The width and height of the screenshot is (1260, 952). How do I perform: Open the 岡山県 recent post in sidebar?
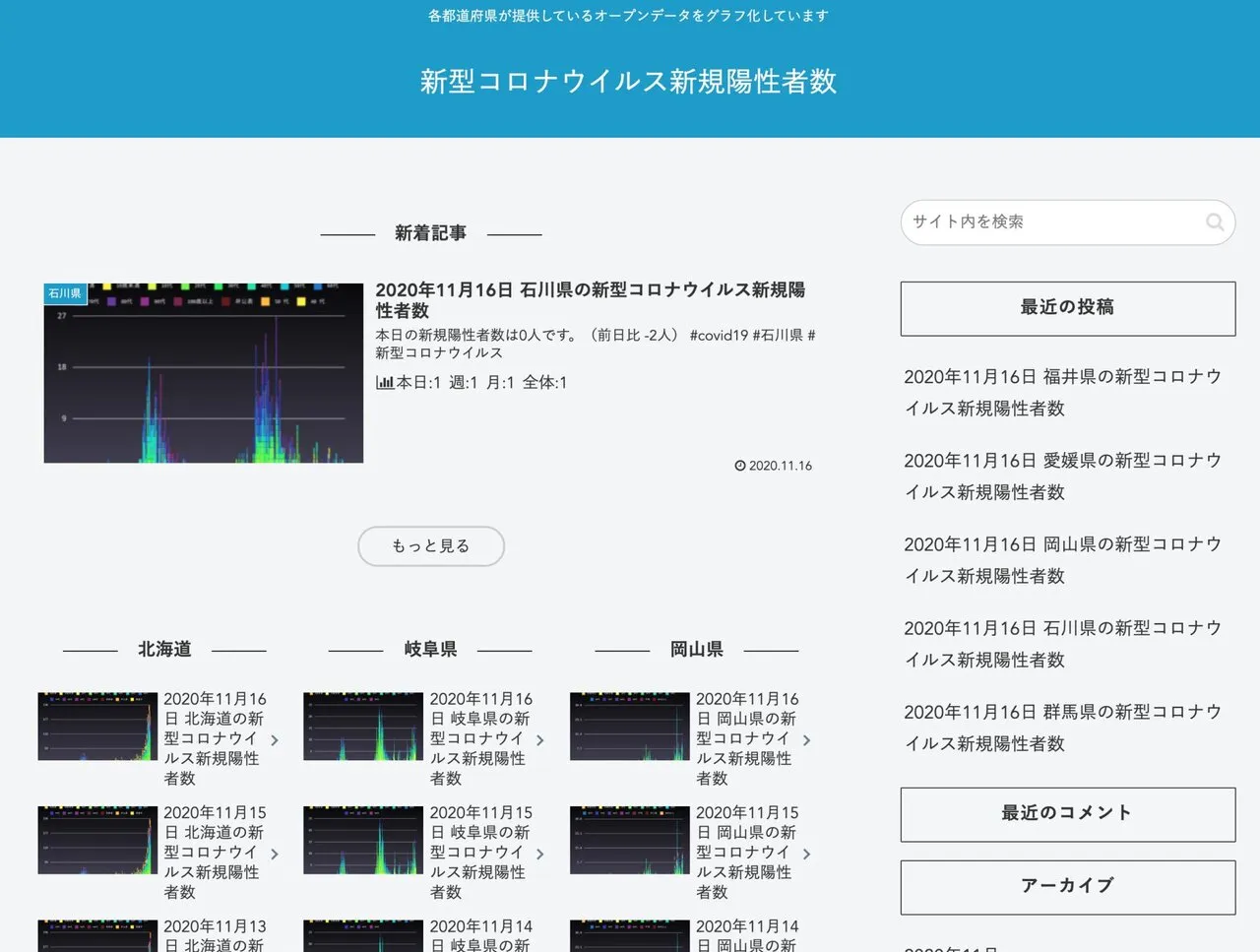click(1062, 559)
